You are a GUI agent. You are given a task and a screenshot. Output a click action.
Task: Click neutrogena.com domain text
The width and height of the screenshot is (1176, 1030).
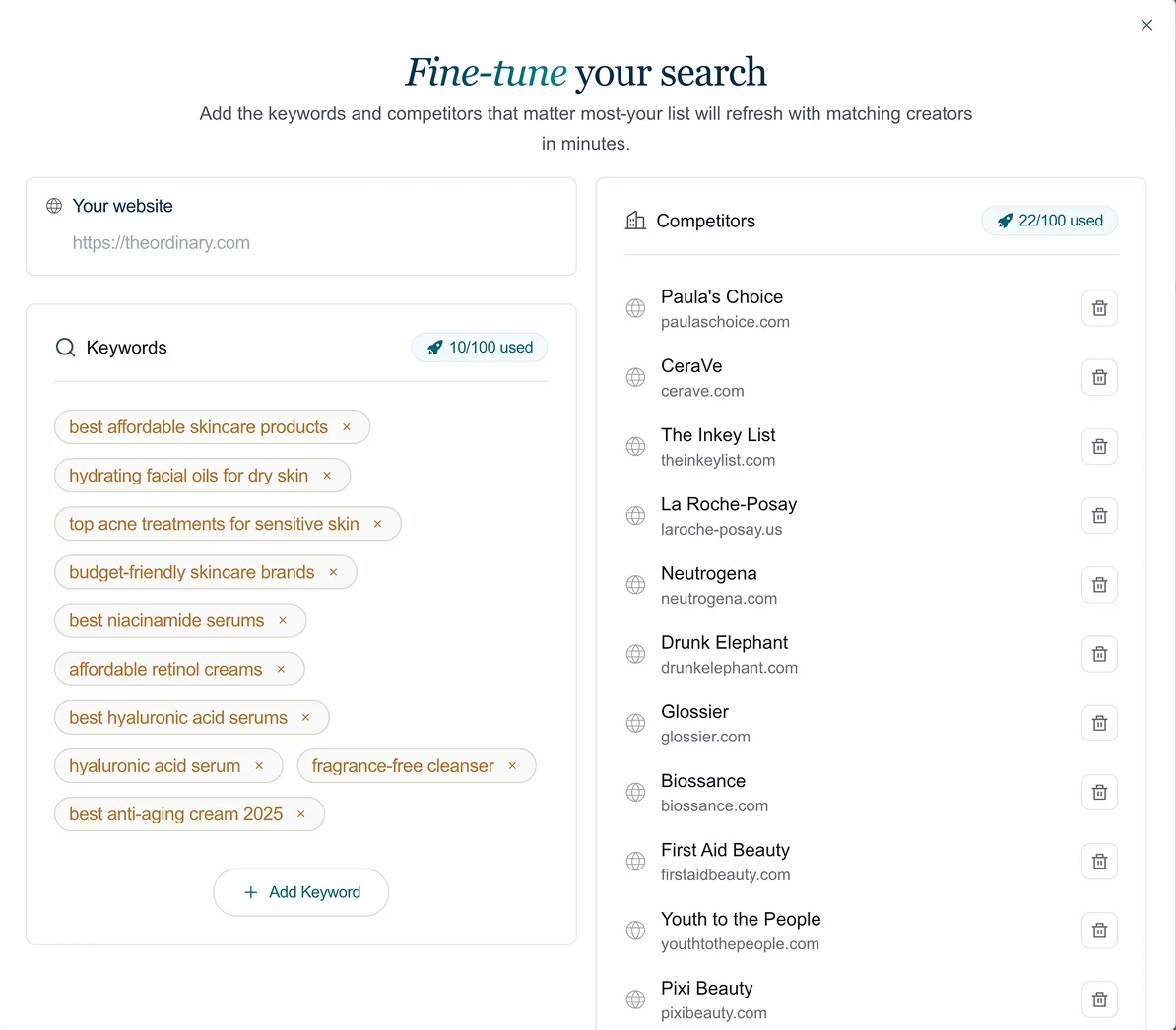point(718,599)
